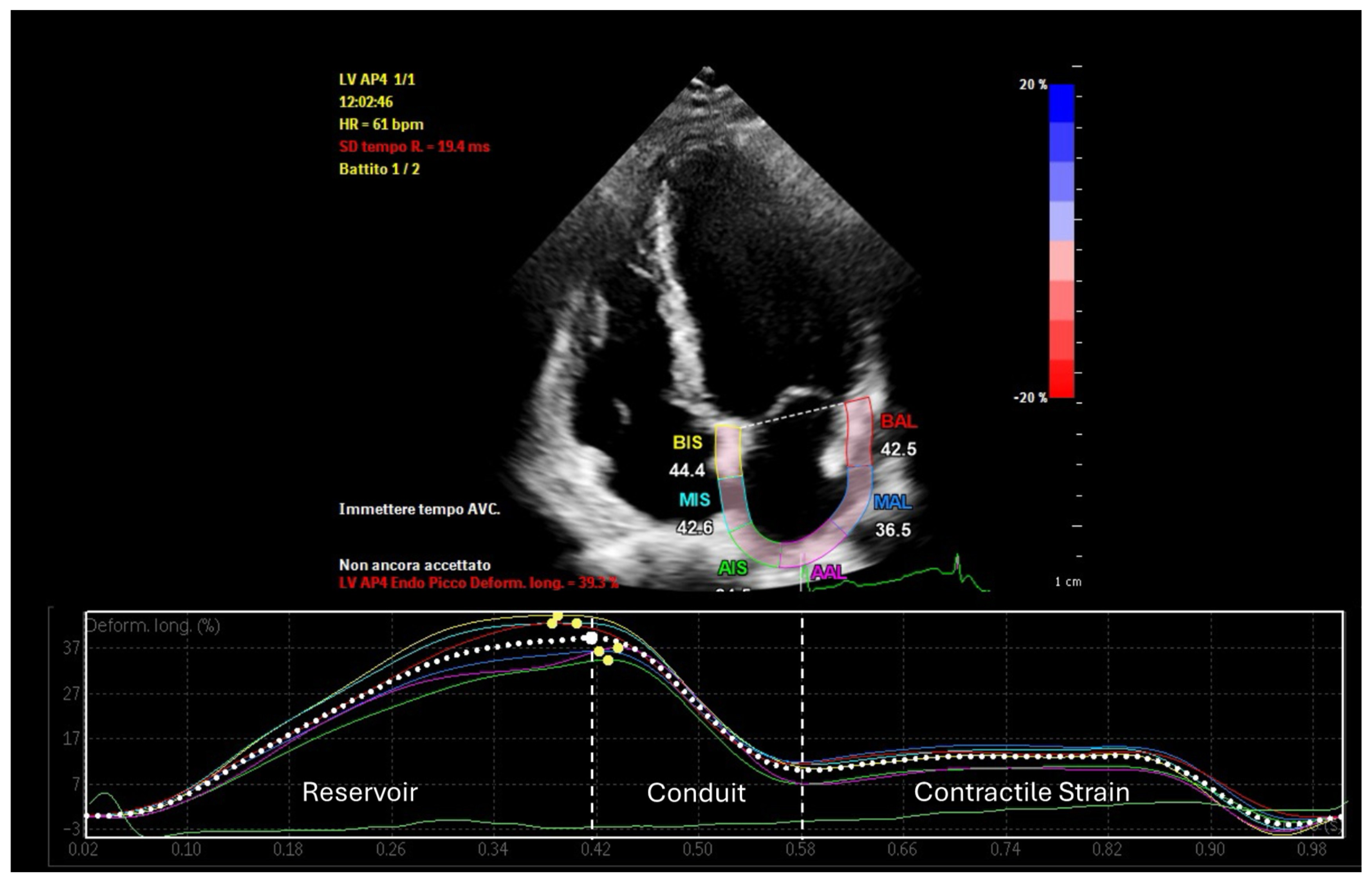Image resolution: width=1372 pixels, height=885 pixels.
Task: Click the 'Deform. long. (%)' graph axis title
Action: point(153,626)
